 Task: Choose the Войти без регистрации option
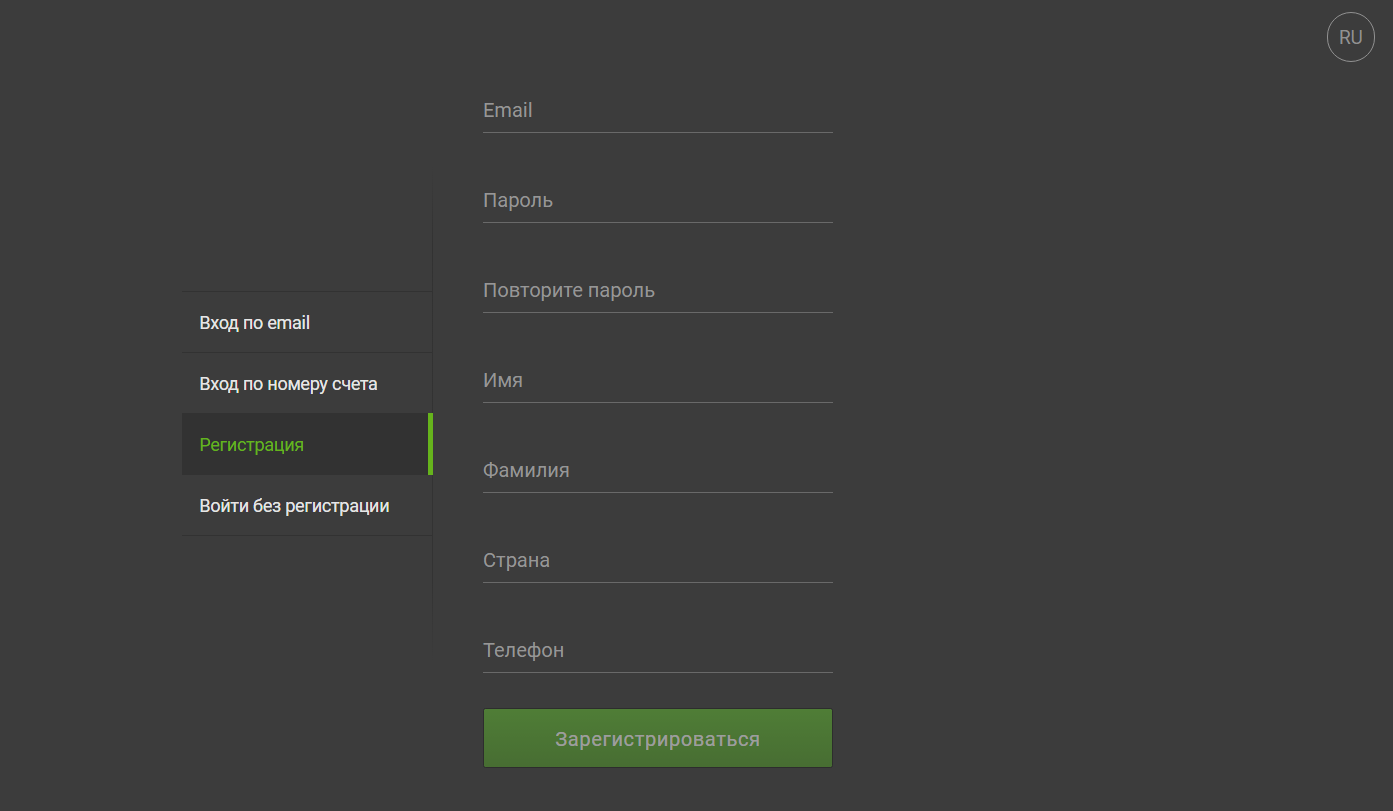[x=307, y=505]
